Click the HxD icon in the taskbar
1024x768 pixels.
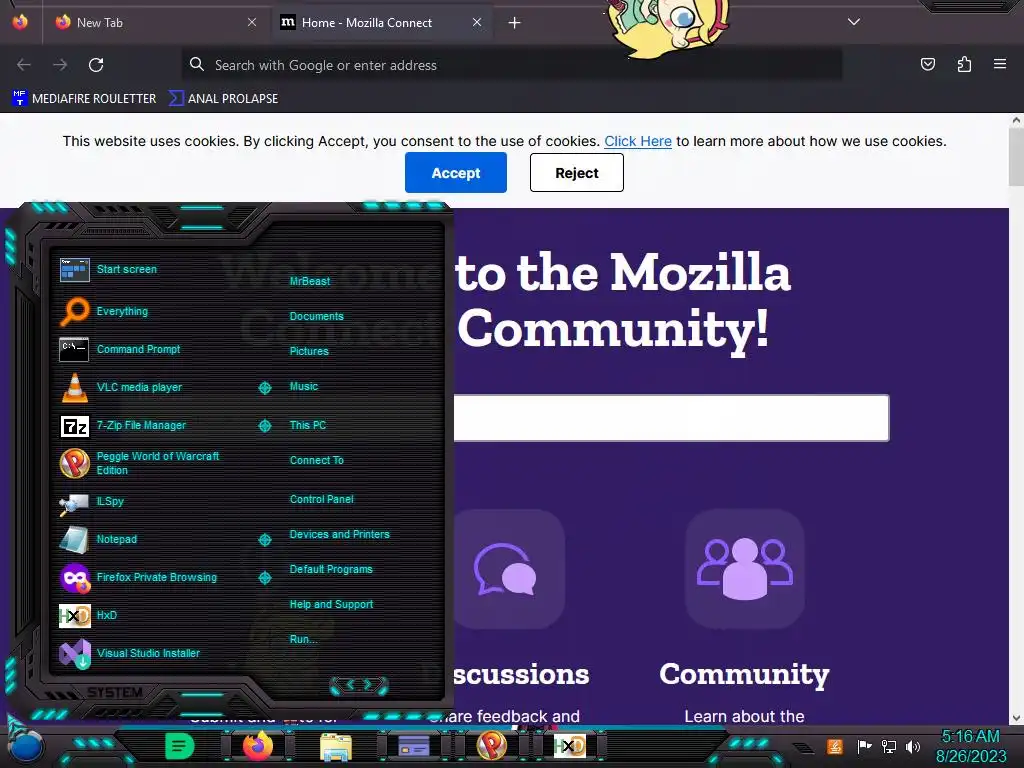click(570, 746)
